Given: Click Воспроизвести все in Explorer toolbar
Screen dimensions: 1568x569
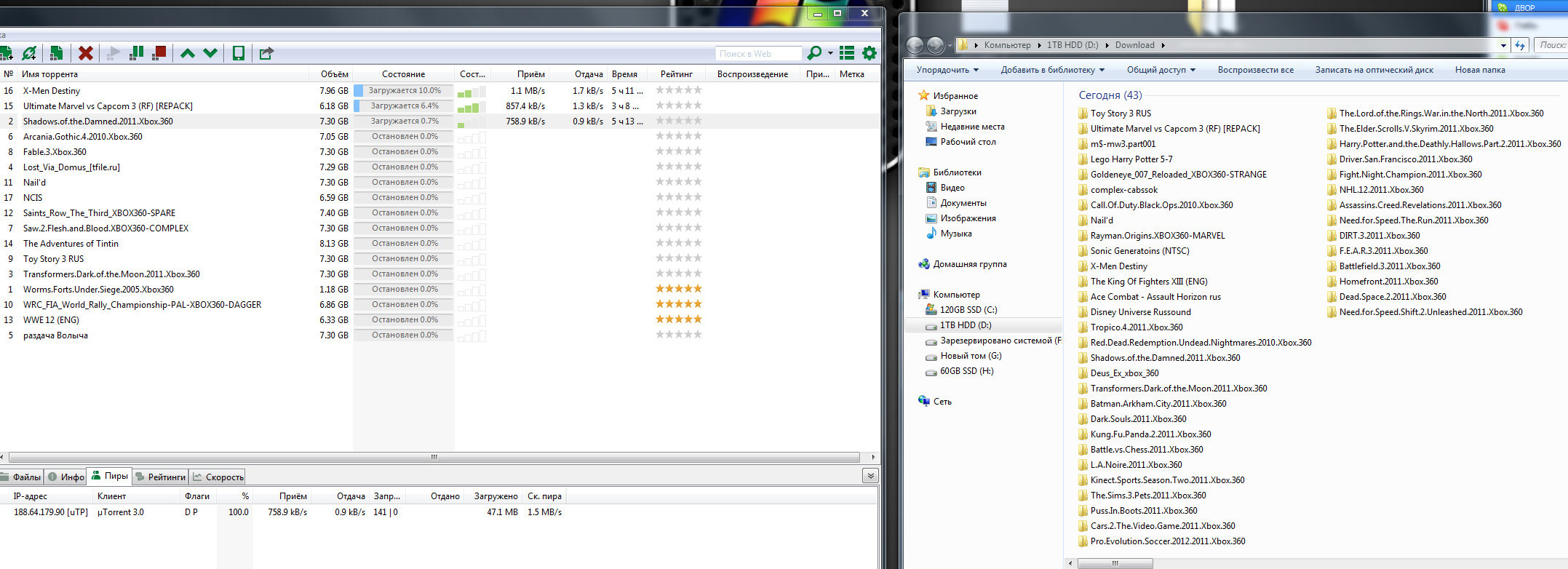Looking at the screenshot, I should tap(1256, 70).
